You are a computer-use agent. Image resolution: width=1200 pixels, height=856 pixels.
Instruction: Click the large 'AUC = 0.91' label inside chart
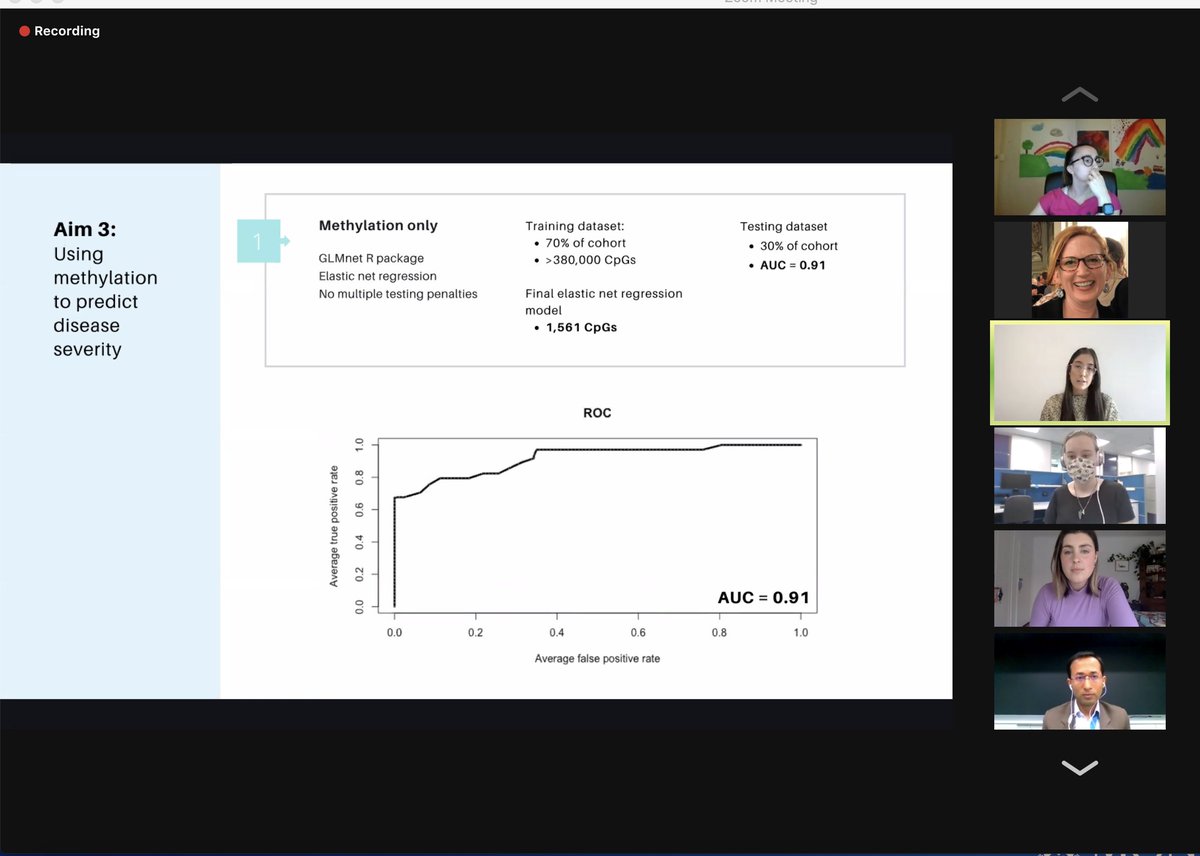tap(763, 598)
